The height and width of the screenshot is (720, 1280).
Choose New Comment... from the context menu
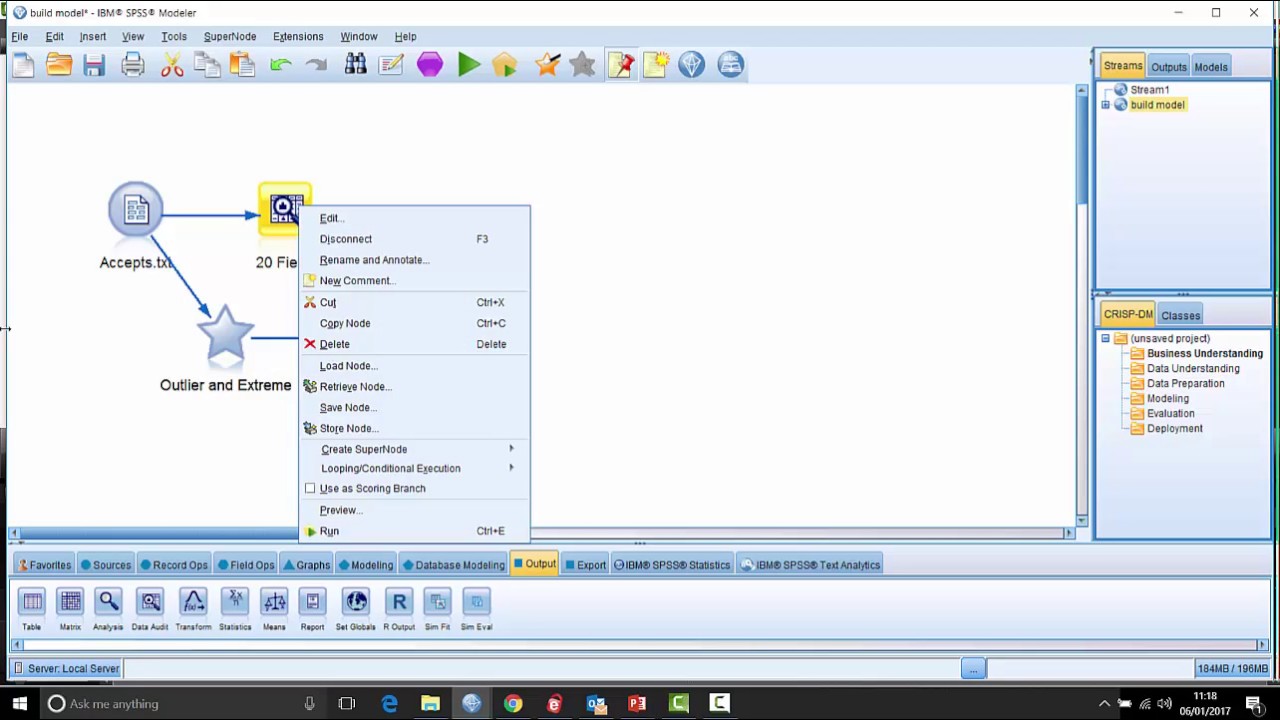click(415, 281)
